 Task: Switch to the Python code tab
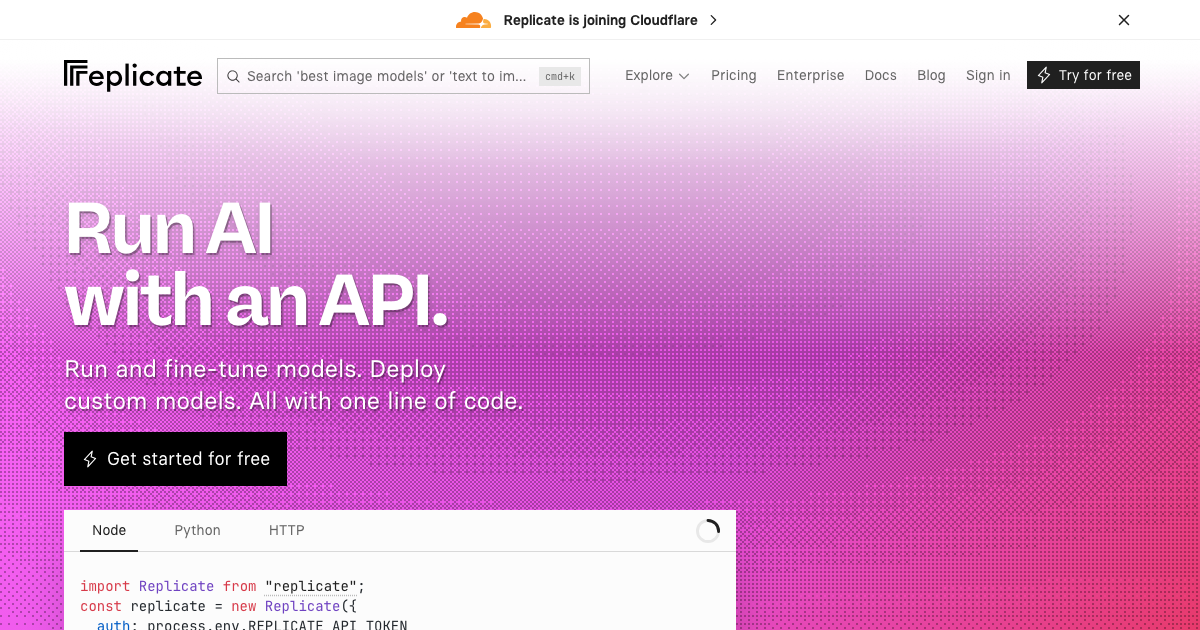(197, 530)
